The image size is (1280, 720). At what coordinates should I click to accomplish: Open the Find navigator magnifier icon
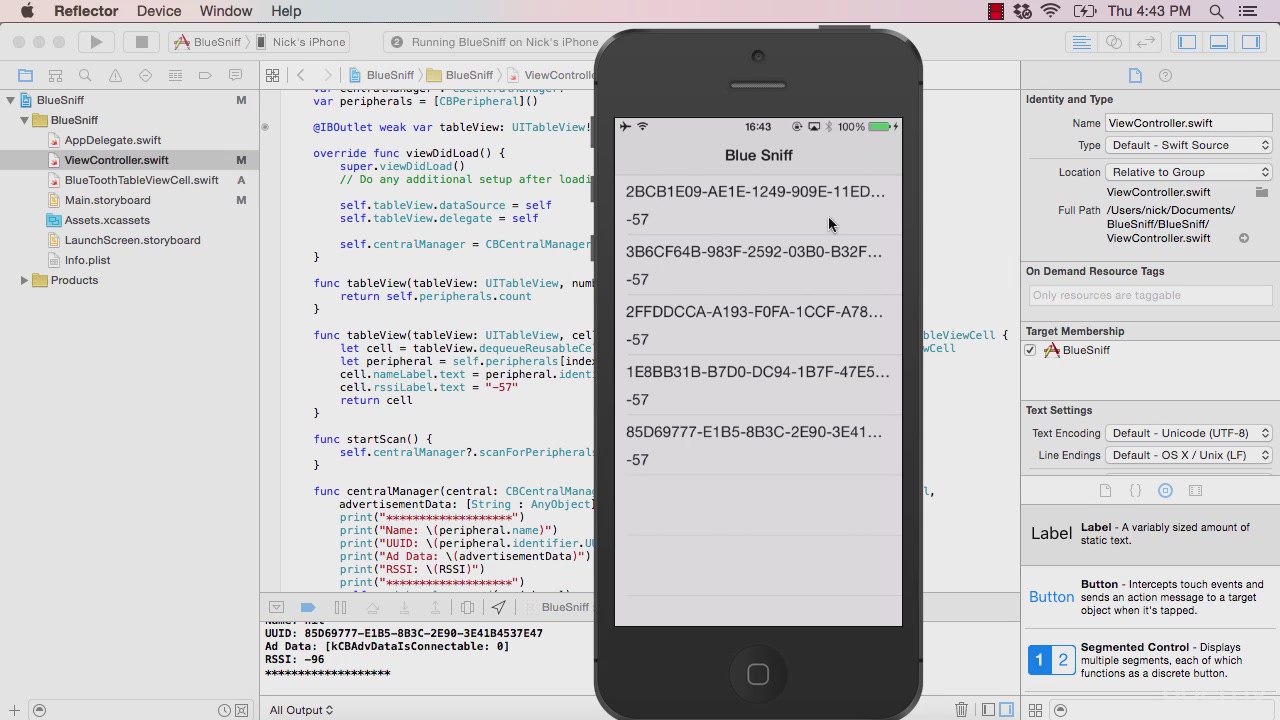pos(85,75)
